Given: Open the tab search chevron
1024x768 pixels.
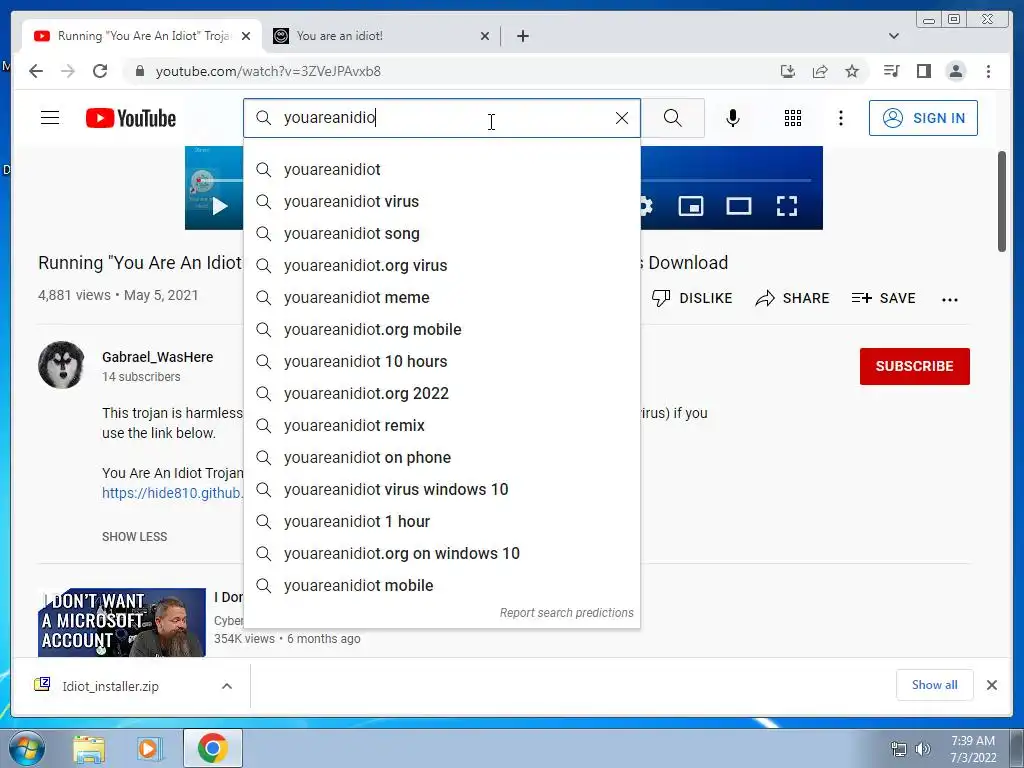Looking at the screenshot, I should [x=894, y=36].
